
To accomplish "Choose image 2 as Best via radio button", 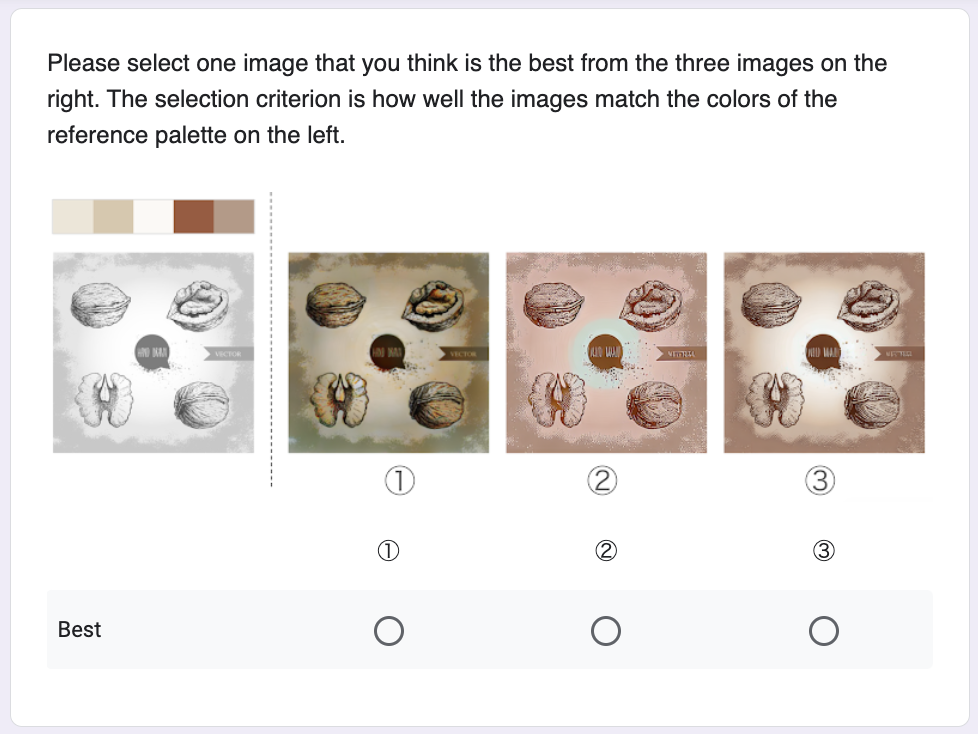I will click(x=606, y=631).
